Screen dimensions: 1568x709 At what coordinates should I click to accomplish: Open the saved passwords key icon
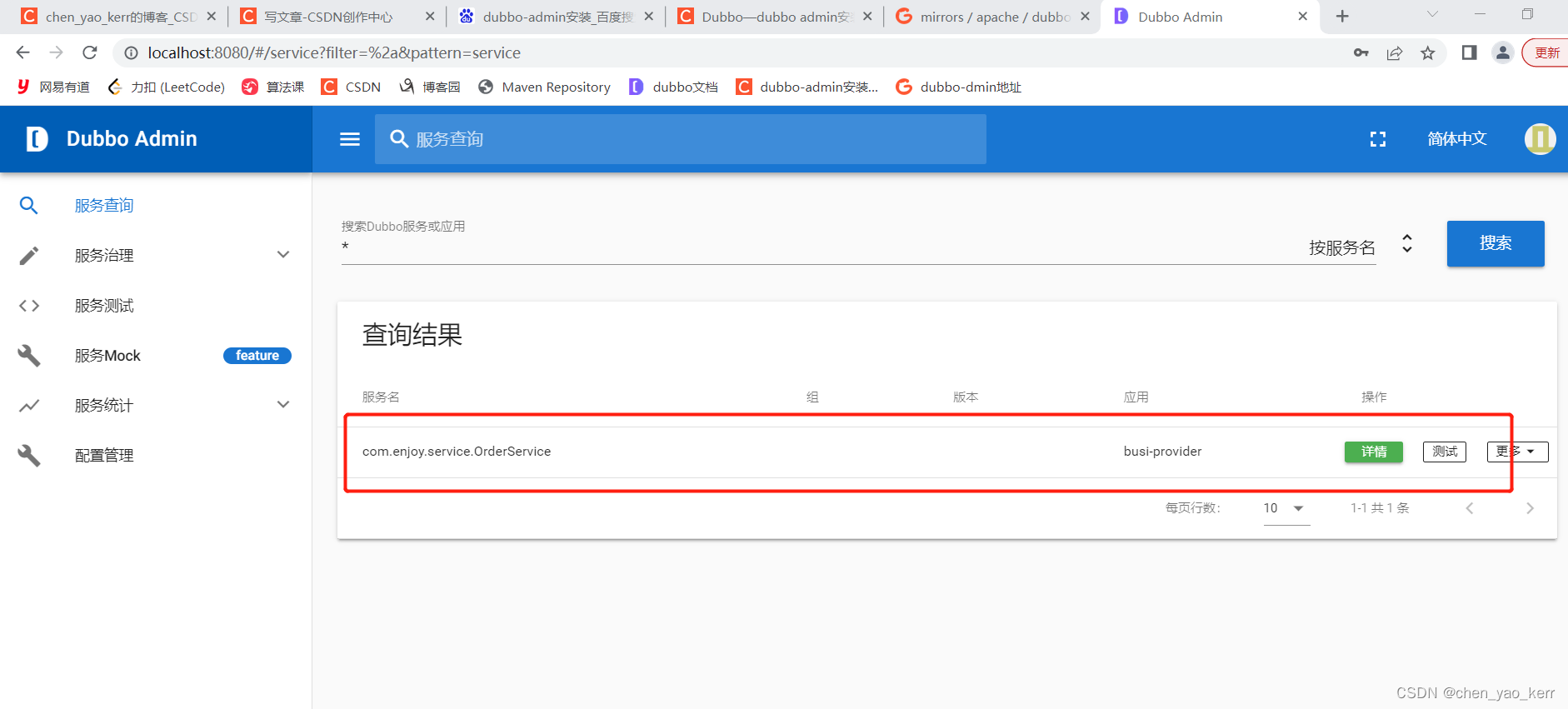pyautogui.click(x=1361, y=52)
